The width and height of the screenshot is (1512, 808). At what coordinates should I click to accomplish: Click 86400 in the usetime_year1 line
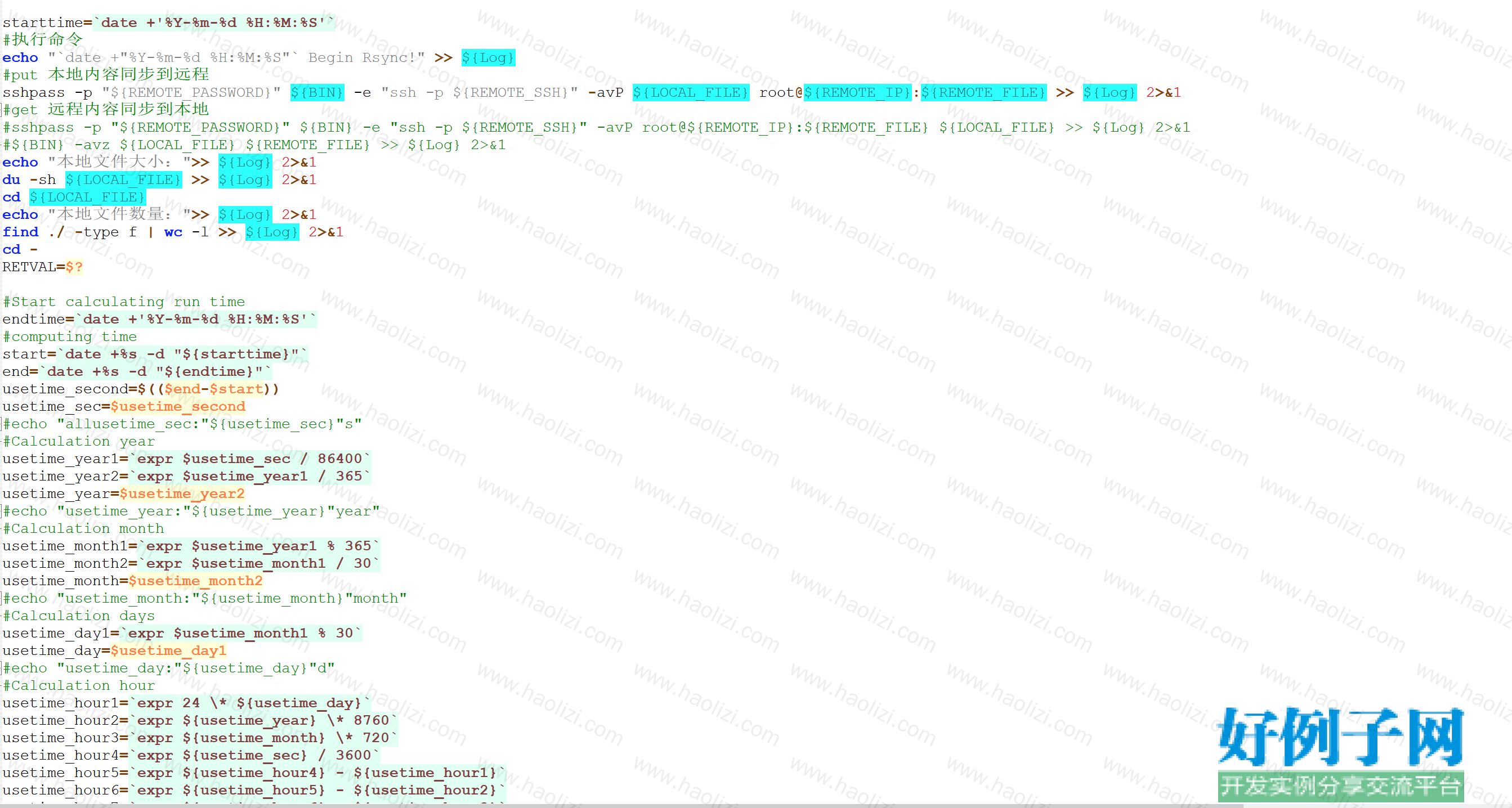(x=340, y=459)
